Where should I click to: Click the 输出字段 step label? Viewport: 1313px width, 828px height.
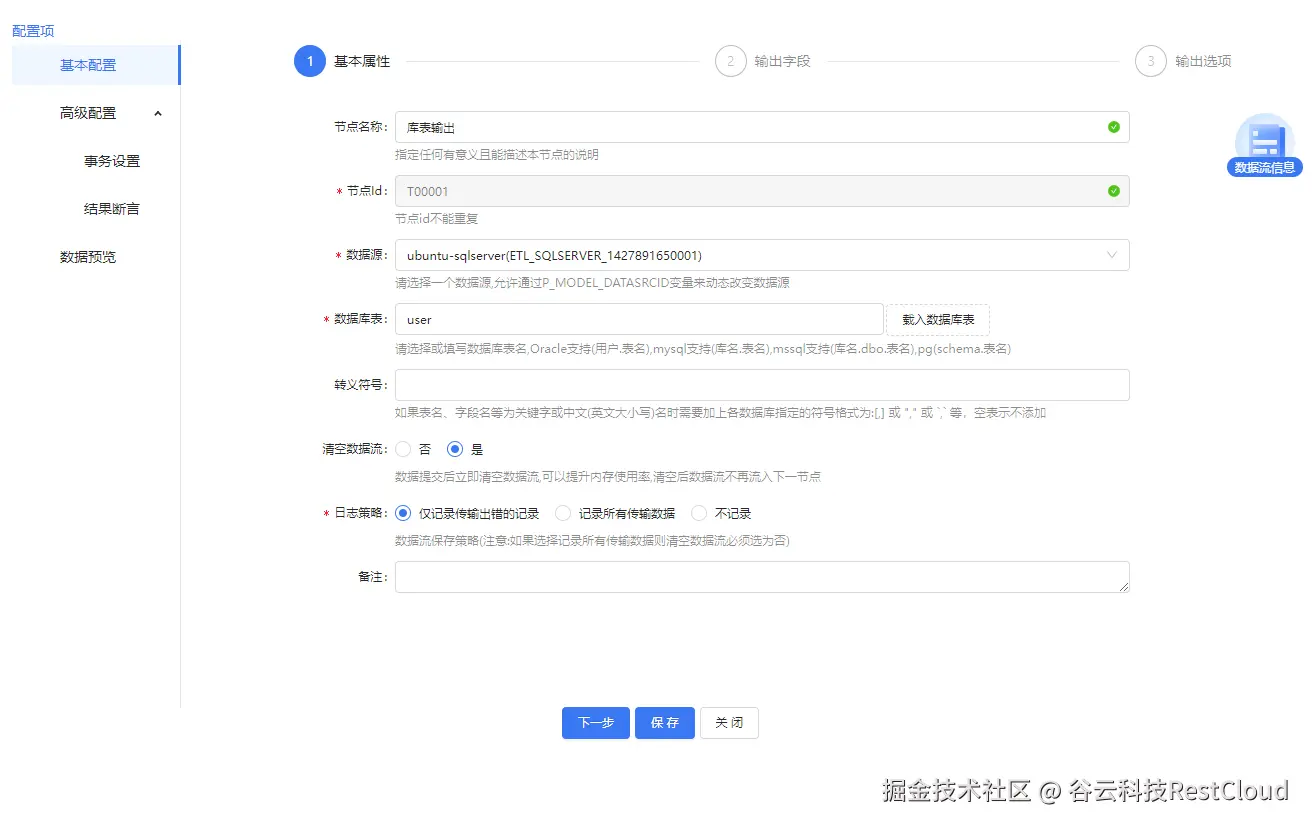pyautogui.click(x=782, y=61)
